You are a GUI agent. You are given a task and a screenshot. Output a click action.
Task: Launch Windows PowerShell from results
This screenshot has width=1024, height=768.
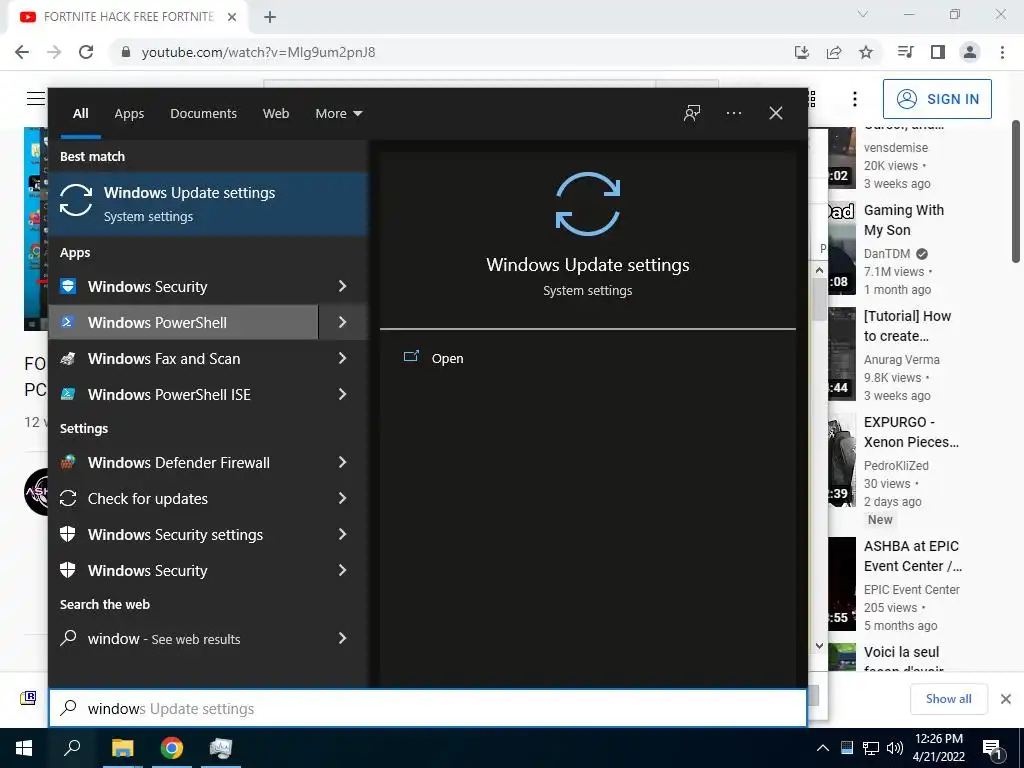[x=184, y=322]
